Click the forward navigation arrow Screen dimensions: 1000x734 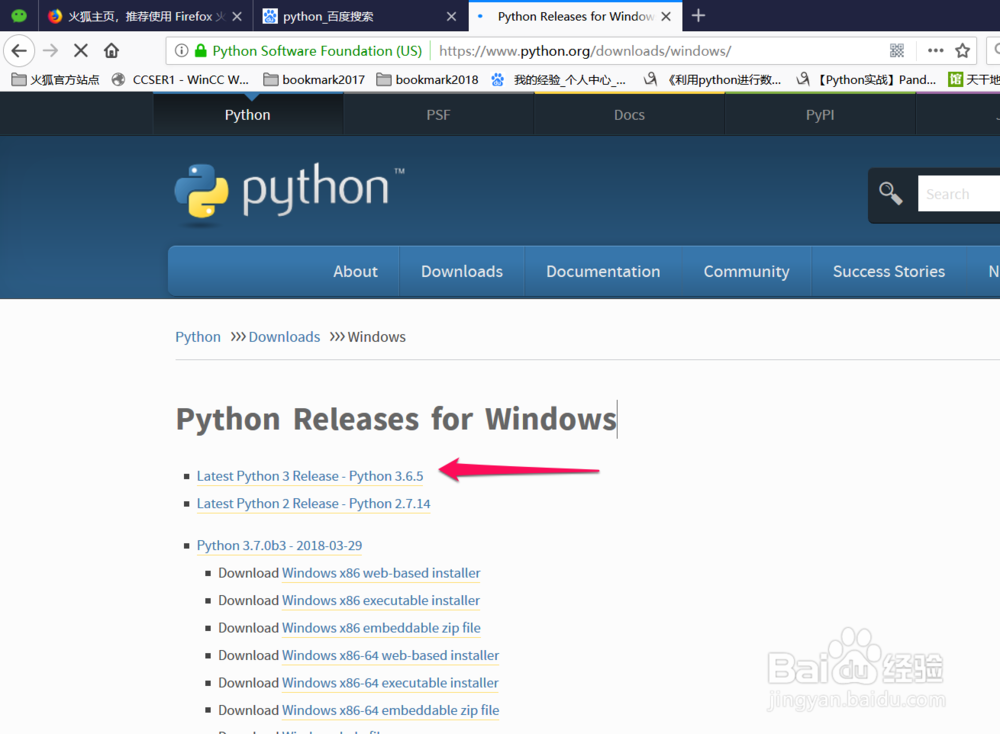48,50
